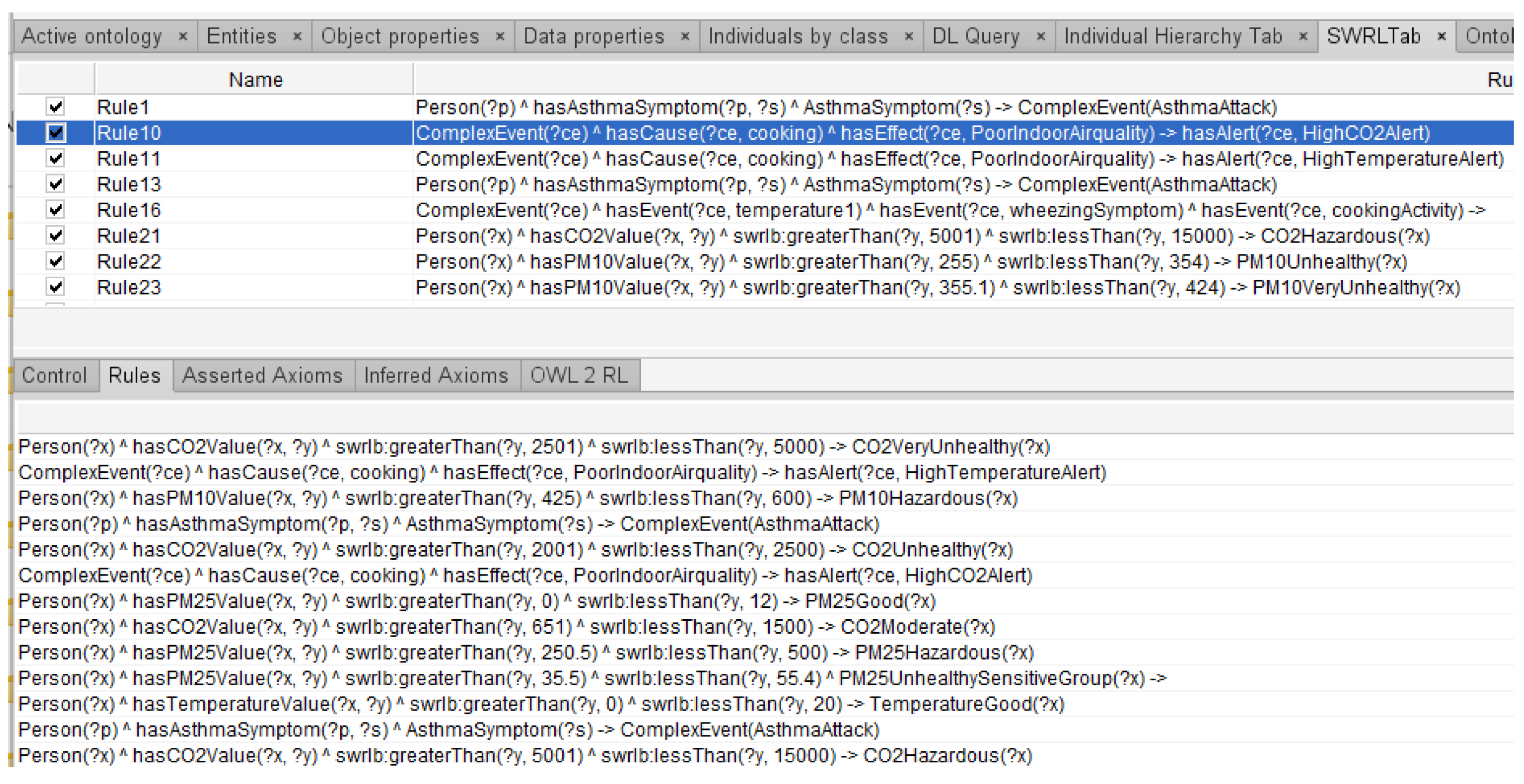Image resolution: width=1524 pixels, height=784 pixels.
Task: Disable the Rule21 checkbox
Action: [56, 236]
